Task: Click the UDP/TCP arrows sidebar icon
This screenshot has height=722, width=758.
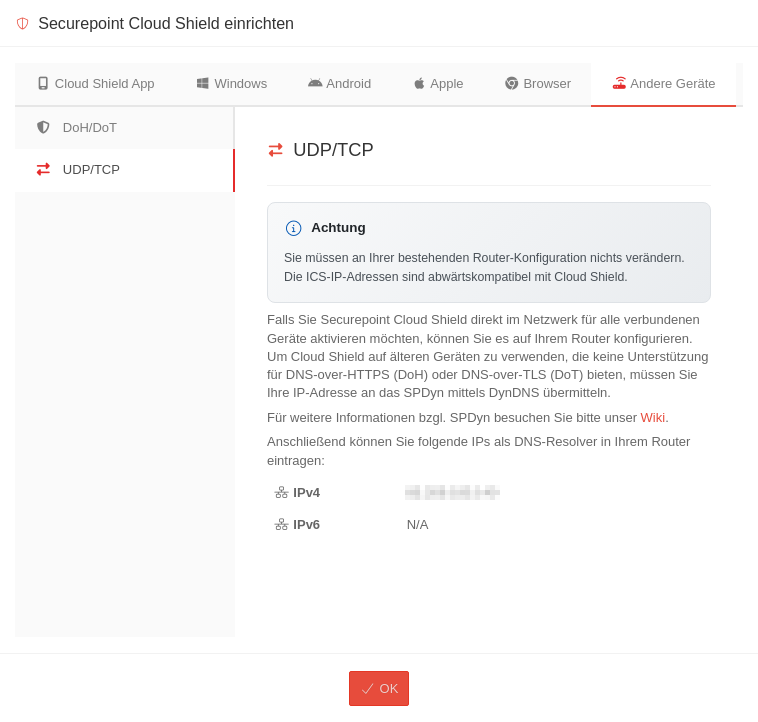Action: tap(43, 170)
